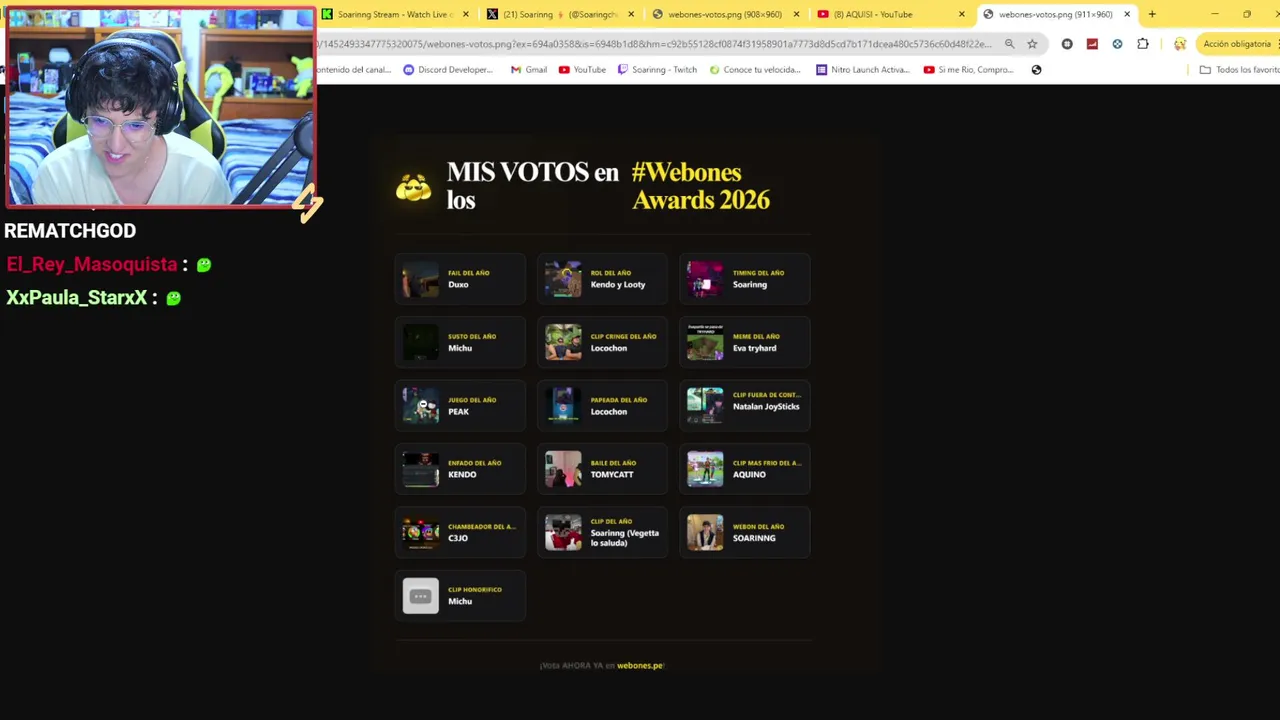Click the red extension icon in toolbar
This screenshot has width=1280, height=720.
[1092, 44]
